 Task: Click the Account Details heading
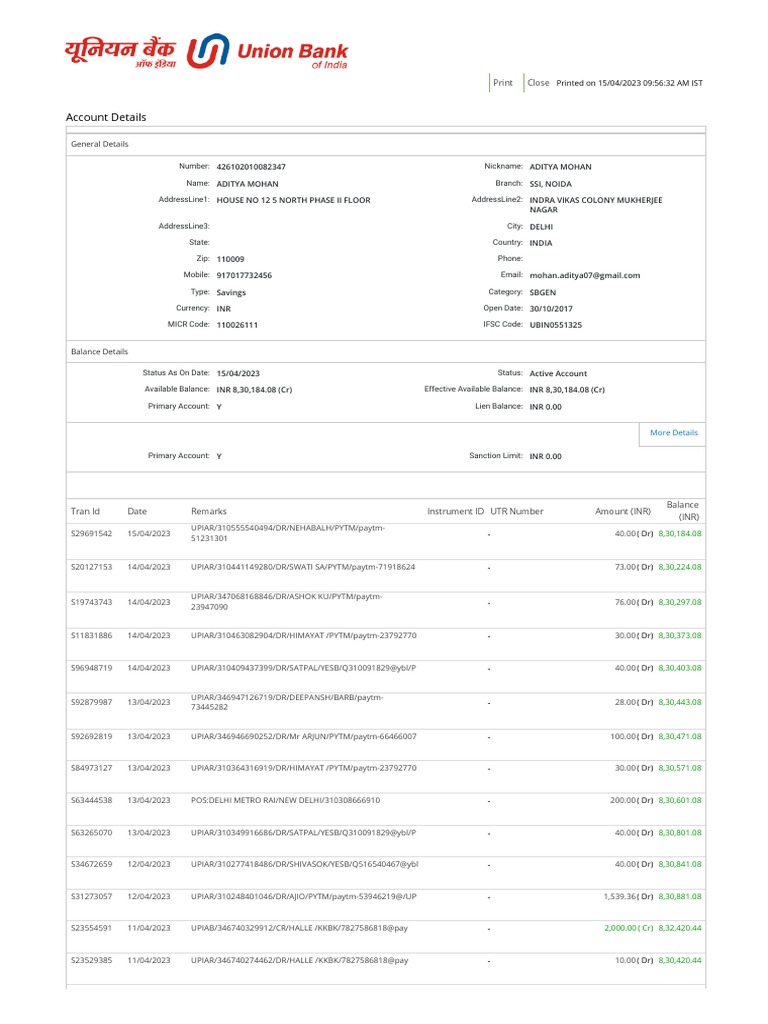(106, 117)
